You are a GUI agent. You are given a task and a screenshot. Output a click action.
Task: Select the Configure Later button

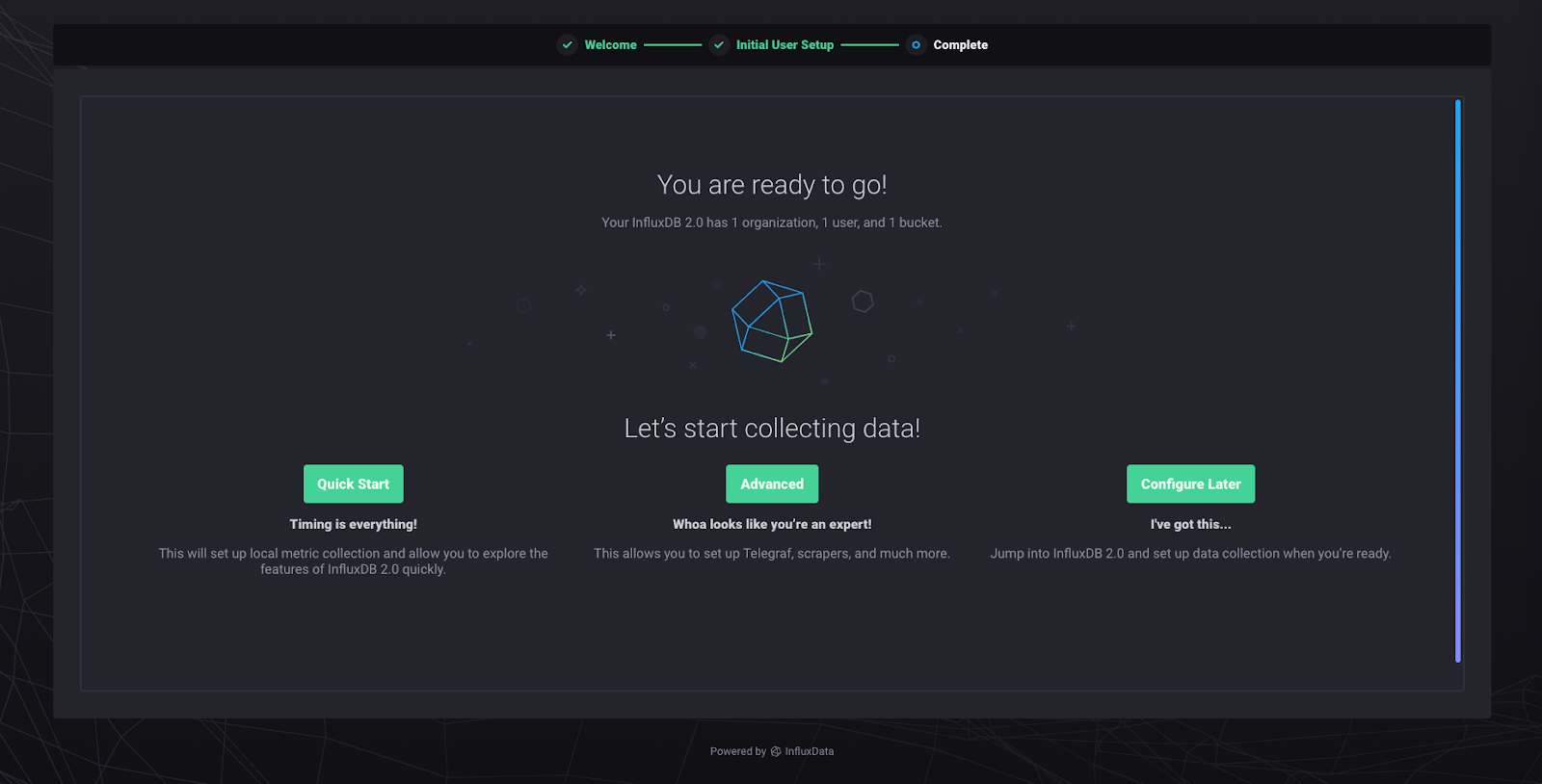click(x=1190, y=483)
